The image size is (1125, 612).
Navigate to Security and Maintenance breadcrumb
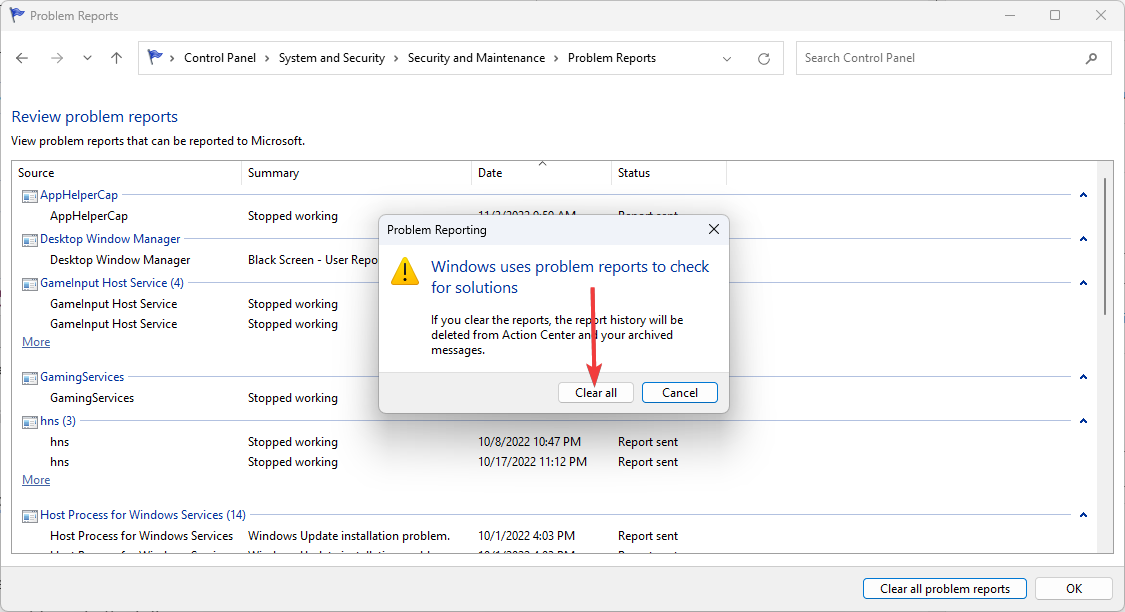(476, 58)
